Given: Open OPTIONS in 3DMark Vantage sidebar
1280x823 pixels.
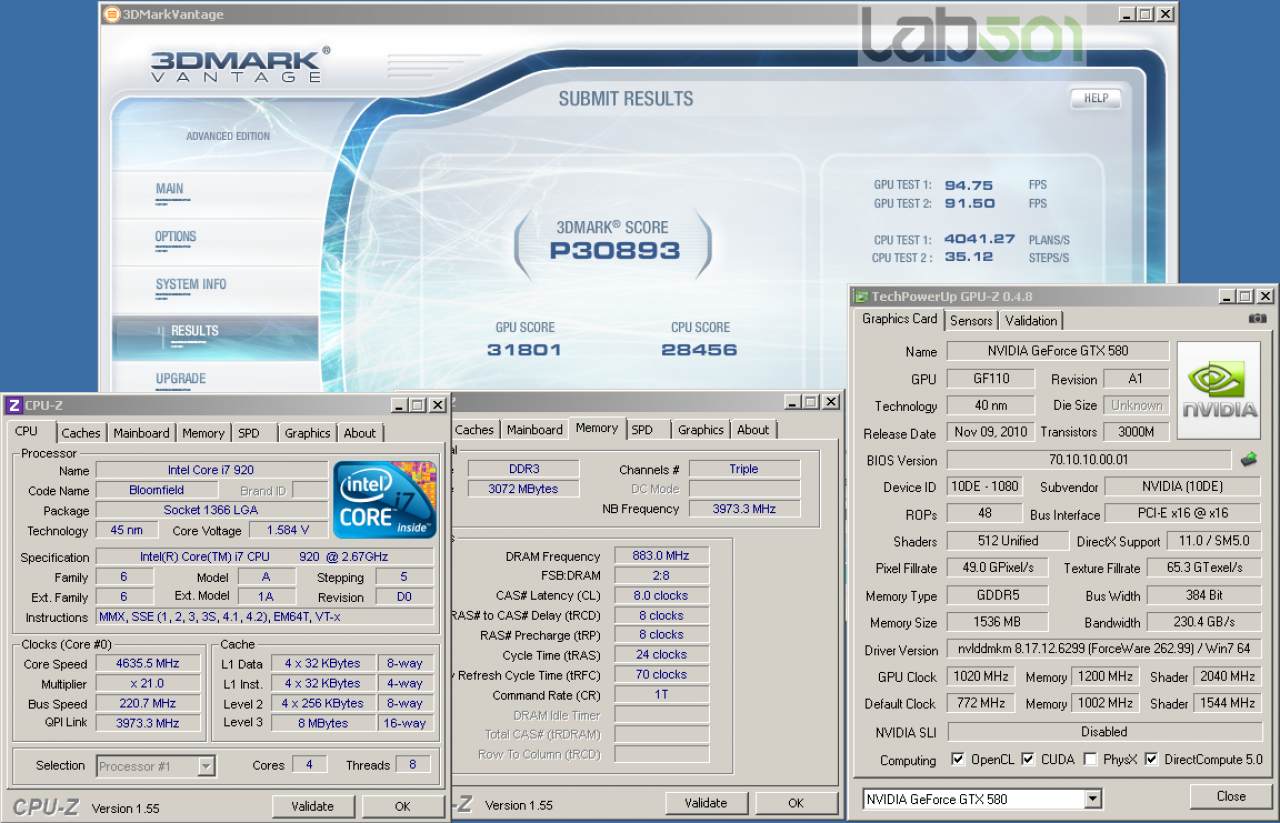Looking at the screenshot, I should pos(176,237).
